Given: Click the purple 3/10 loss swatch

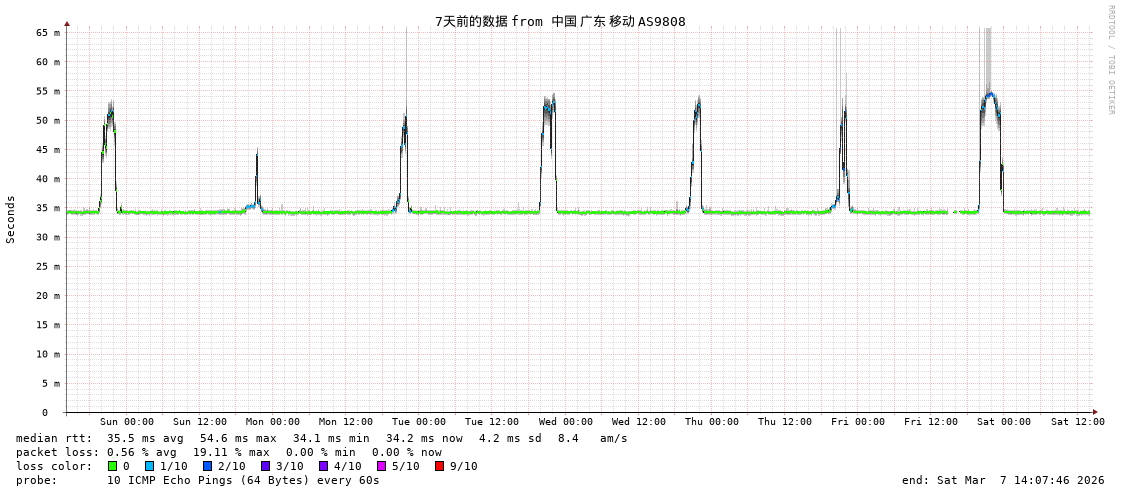Looking at the screenshot, I should [x=266, y=466].
